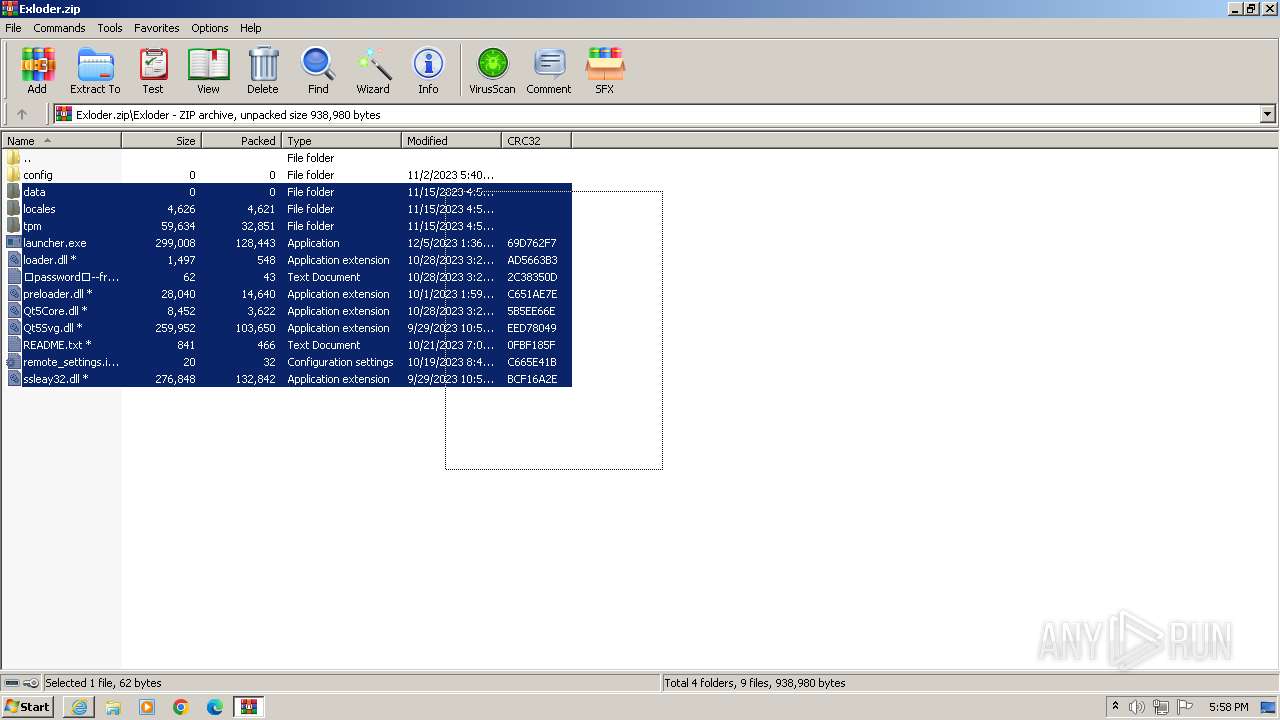The width and height of the screenshot is (1280, 720).
Task: Click the SFX toolbar icon
Action: (605, 70)
